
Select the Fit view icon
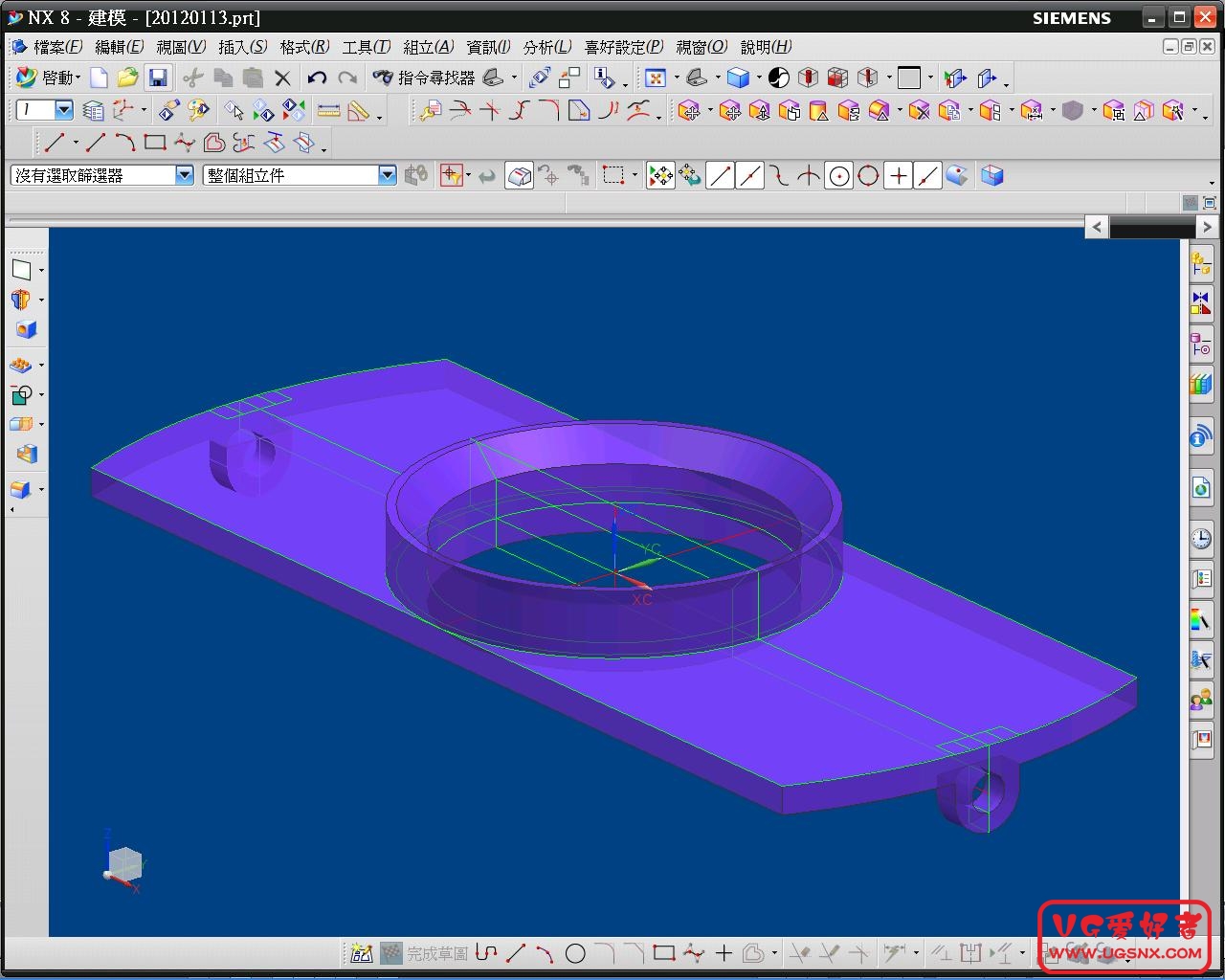coord(656,78)
